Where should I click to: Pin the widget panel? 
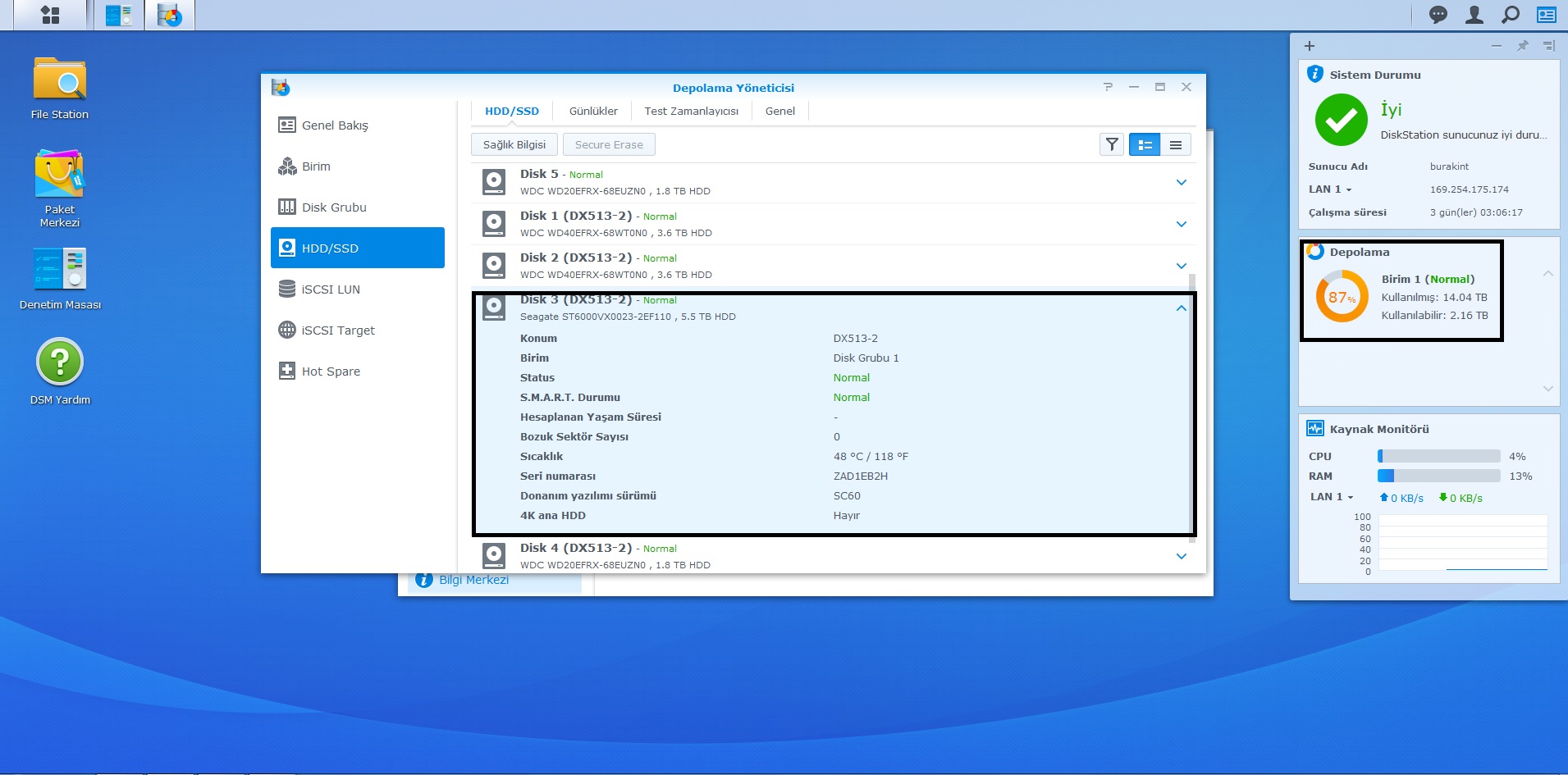coord(1523,46)
